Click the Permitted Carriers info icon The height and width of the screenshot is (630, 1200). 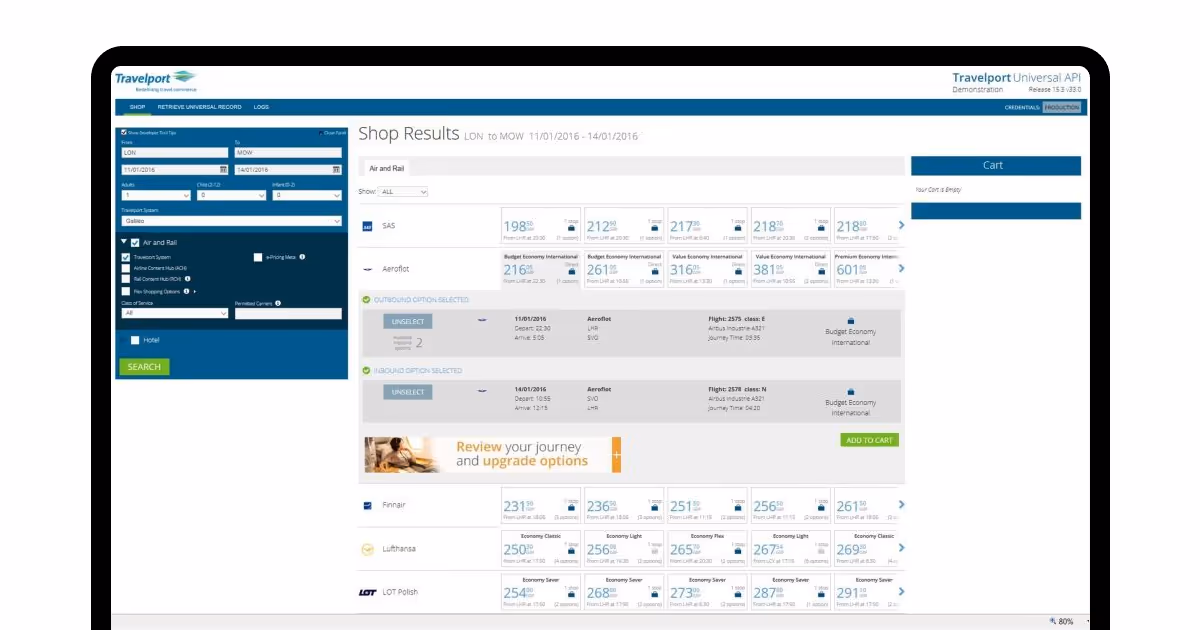[x=278, y=303]
